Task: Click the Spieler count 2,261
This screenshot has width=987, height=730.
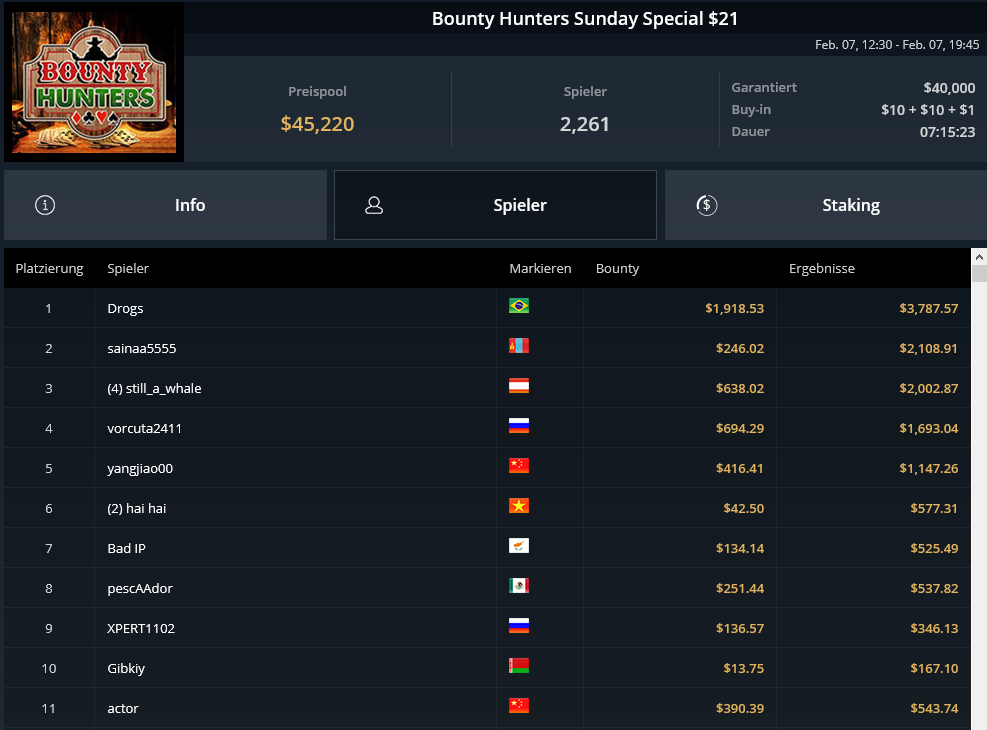Action: pos(585,124)
